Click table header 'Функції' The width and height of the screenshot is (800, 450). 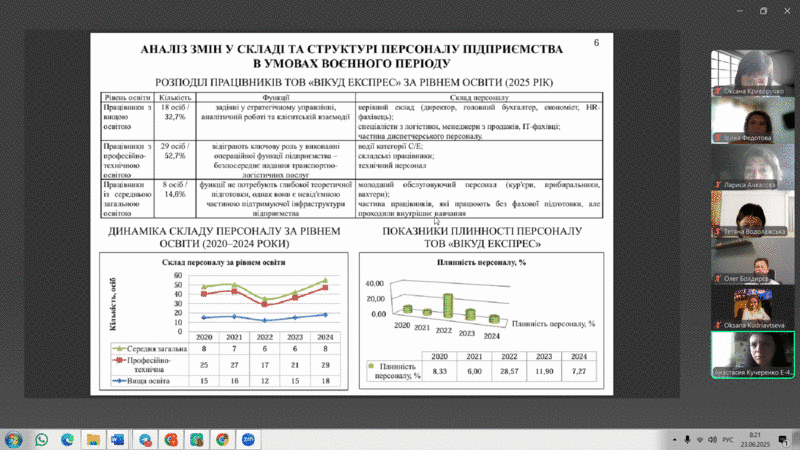pyautogui.click(x=276, y=97)
